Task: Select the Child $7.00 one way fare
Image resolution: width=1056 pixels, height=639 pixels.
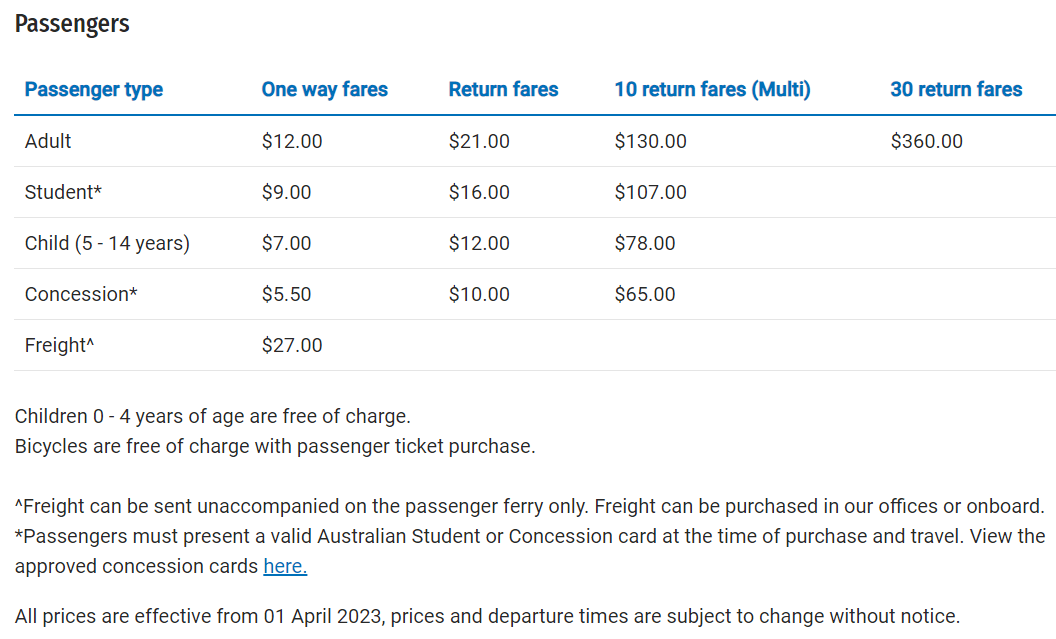Action: coord(286,243)
